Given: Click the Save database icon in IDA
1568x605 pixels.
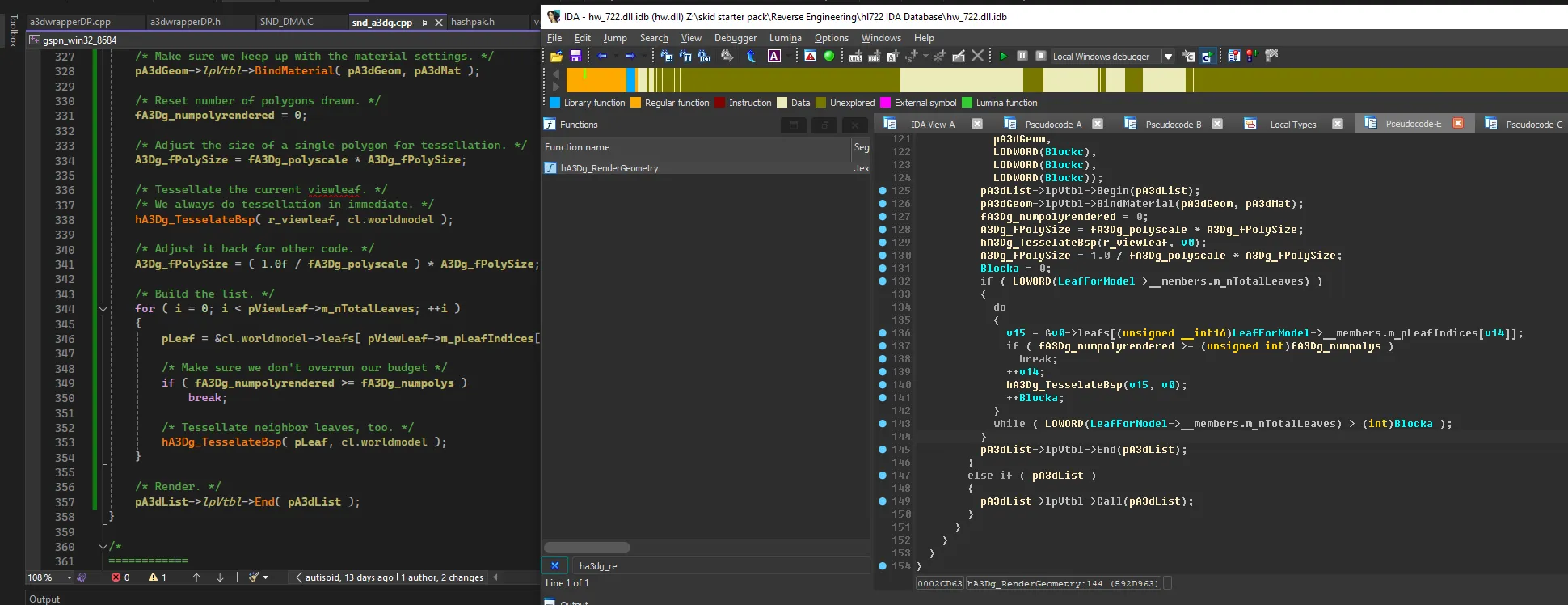Looking at the screenshot, I should (575, 56).
